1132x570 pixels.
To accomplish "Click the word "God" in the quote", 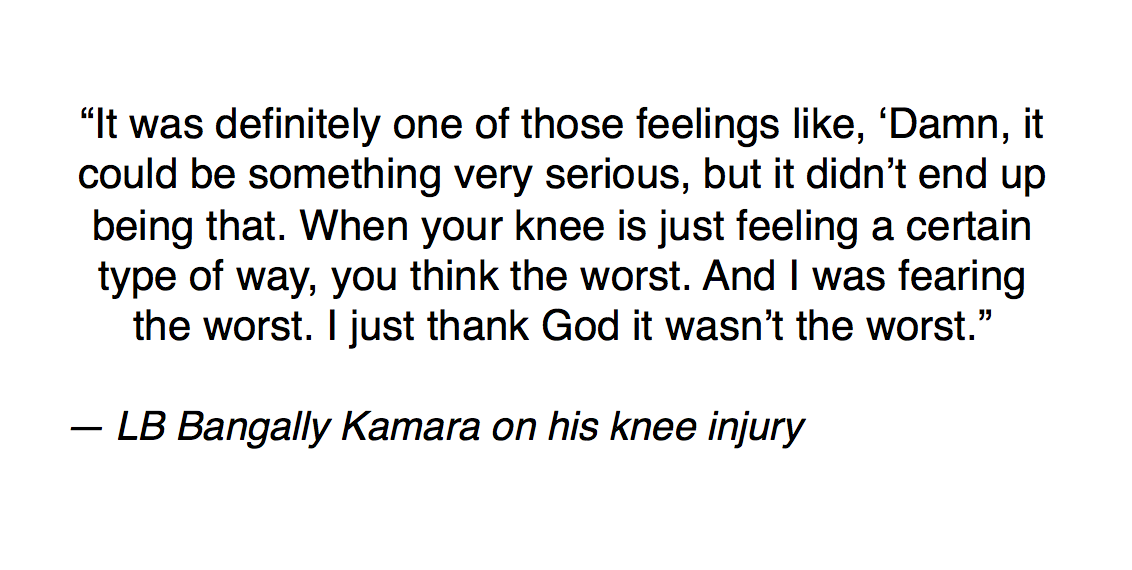I will coord(579,325).
